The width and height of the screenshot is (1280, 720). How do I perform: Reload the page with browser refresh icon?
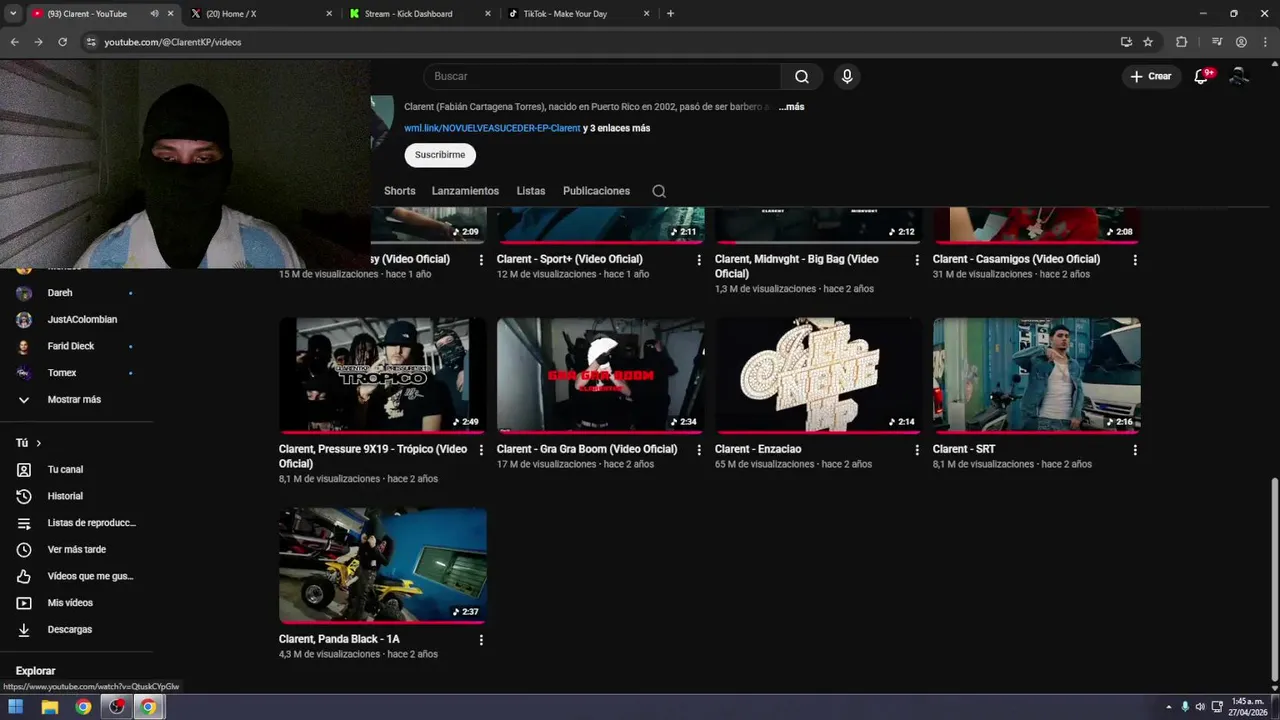pos(62,42)
